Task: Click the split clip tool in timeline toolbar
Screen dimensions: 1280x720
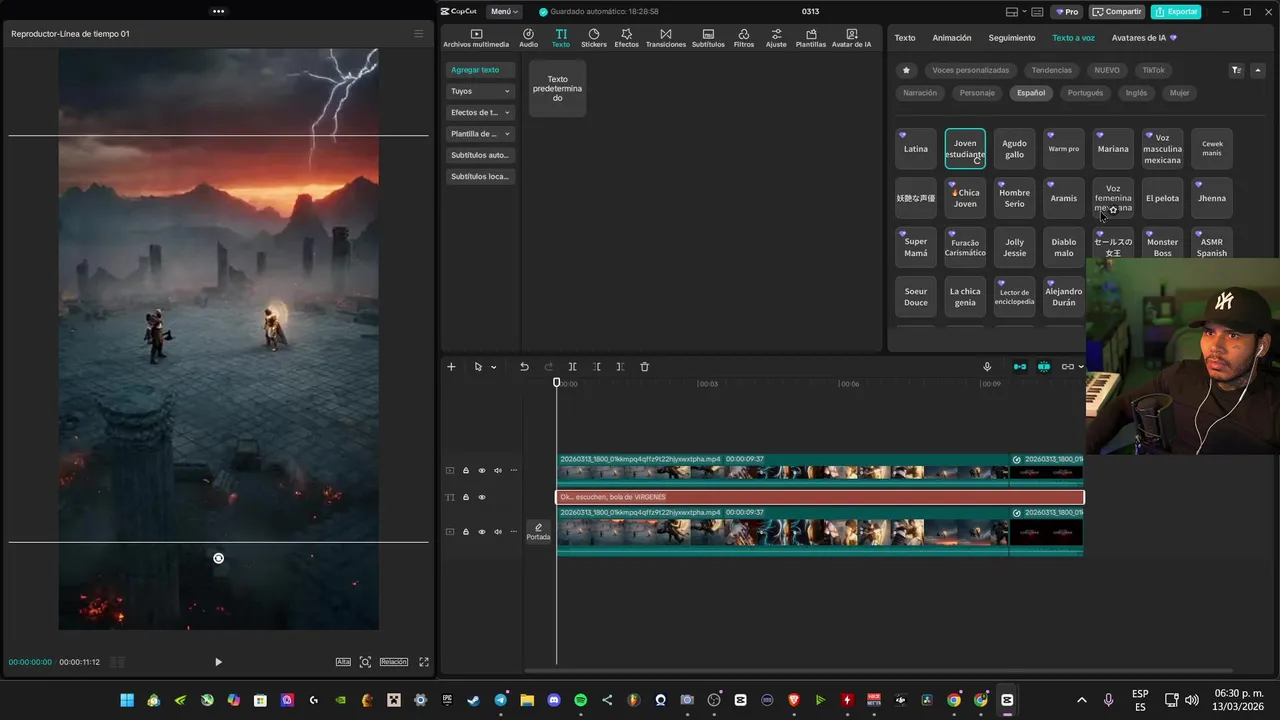Action: pos(572,367)
